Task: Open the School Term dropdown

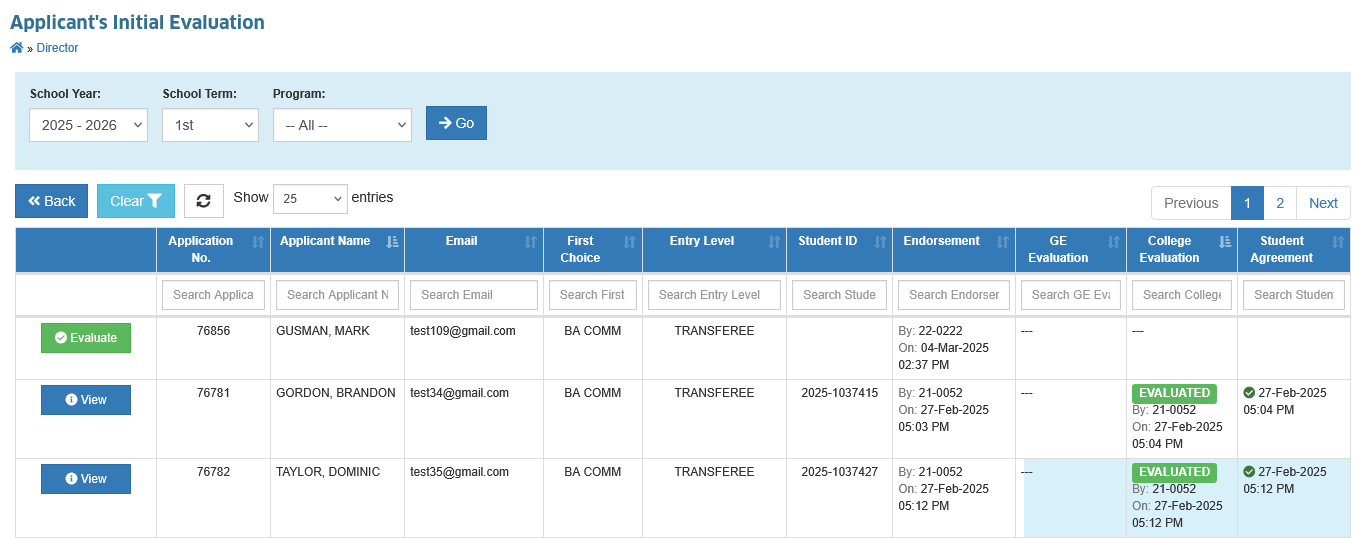Action: coord(211,125)
